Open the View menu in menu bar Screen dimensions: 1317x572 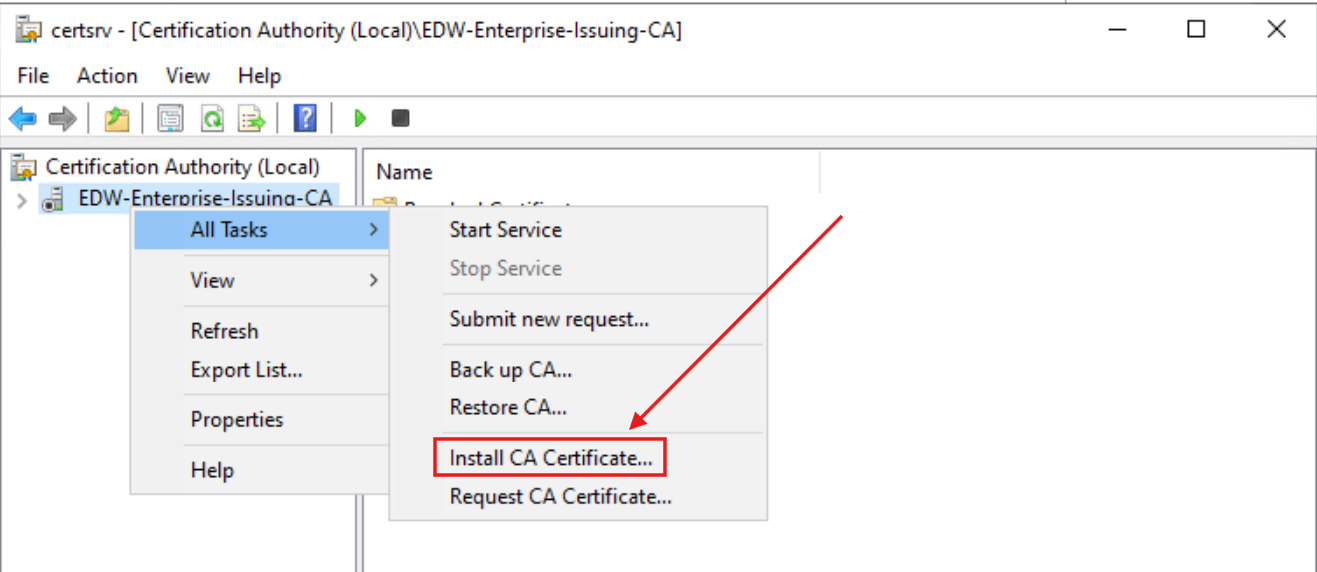pyautogui.click(x=188, y=76)
